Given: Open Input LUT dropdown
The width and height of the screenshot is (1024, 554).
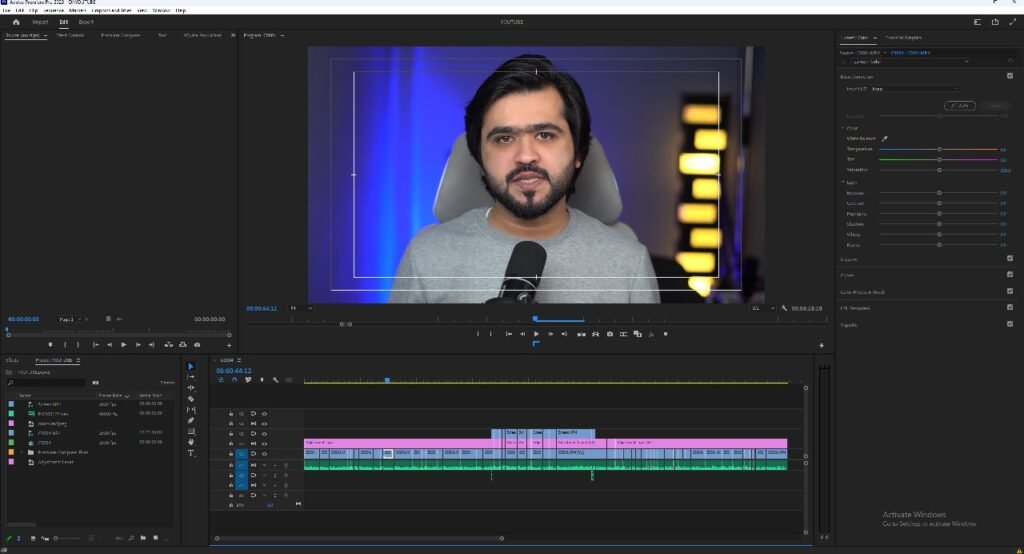Looking at the screenshot, I should click(x=915, y=89).
